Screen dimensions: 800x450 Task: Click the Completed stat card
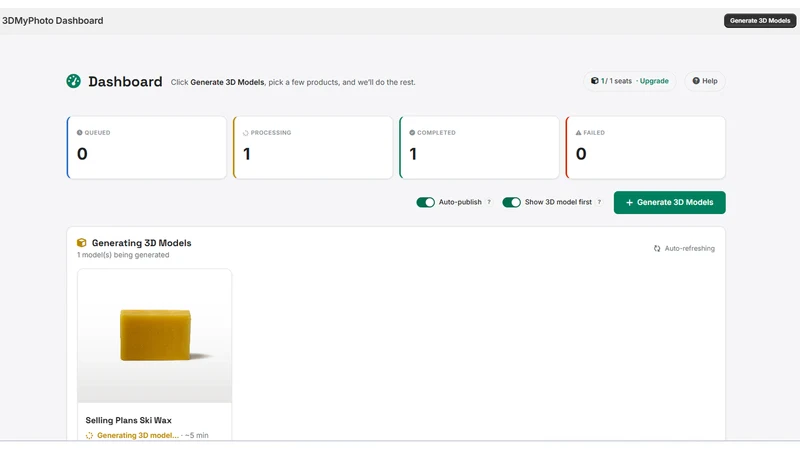(479, 147)
